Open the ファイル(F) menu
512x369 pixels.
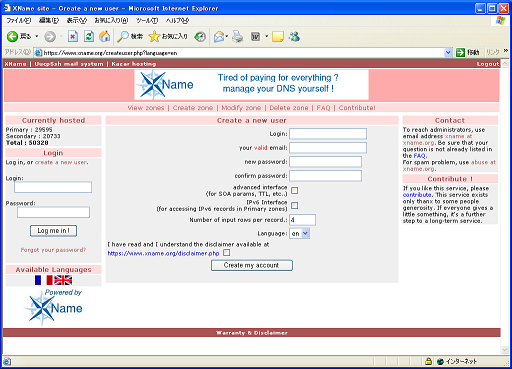pos(19,21)
